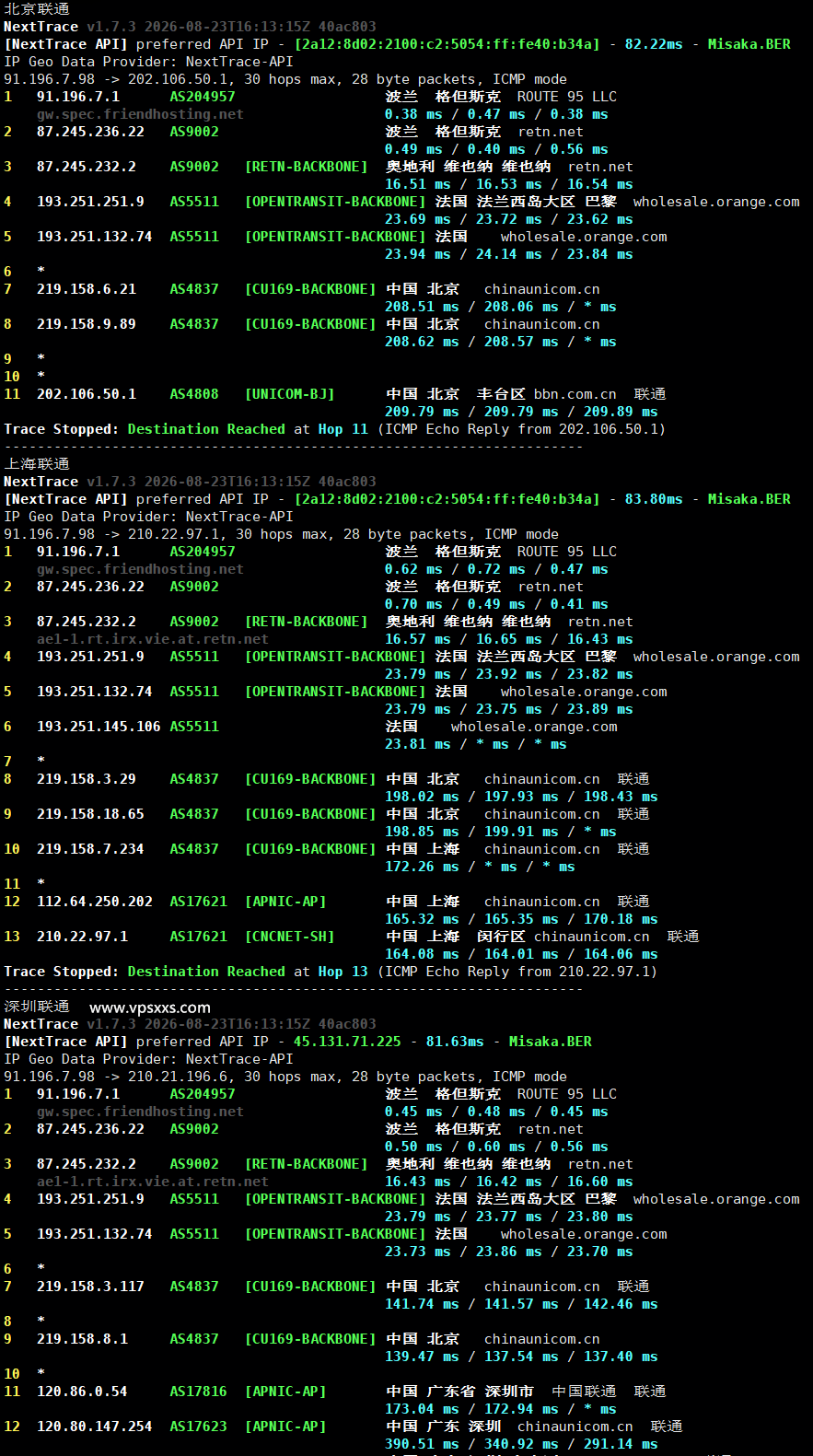Viewport: 813px width, 1456px height.
Task: Click hop IP 120.86.0.54
Action: (82, 1392)
